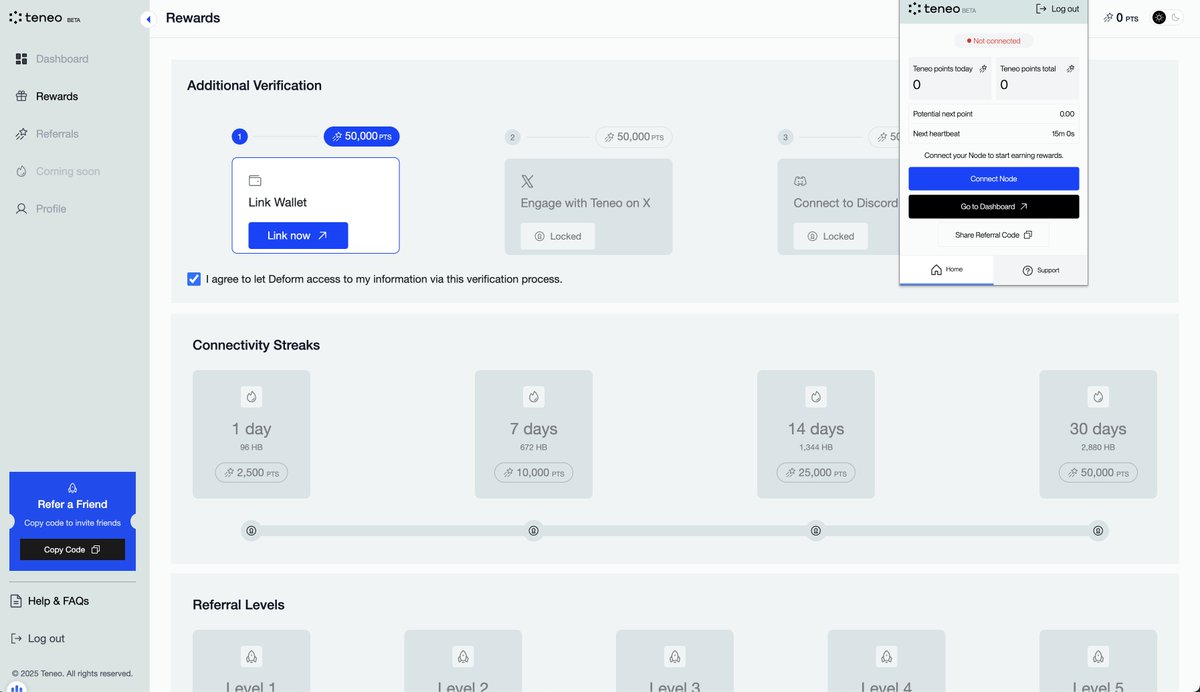Click the Teneo logo in the extension popup
1200x692 pixels.
tap(941, 9)
